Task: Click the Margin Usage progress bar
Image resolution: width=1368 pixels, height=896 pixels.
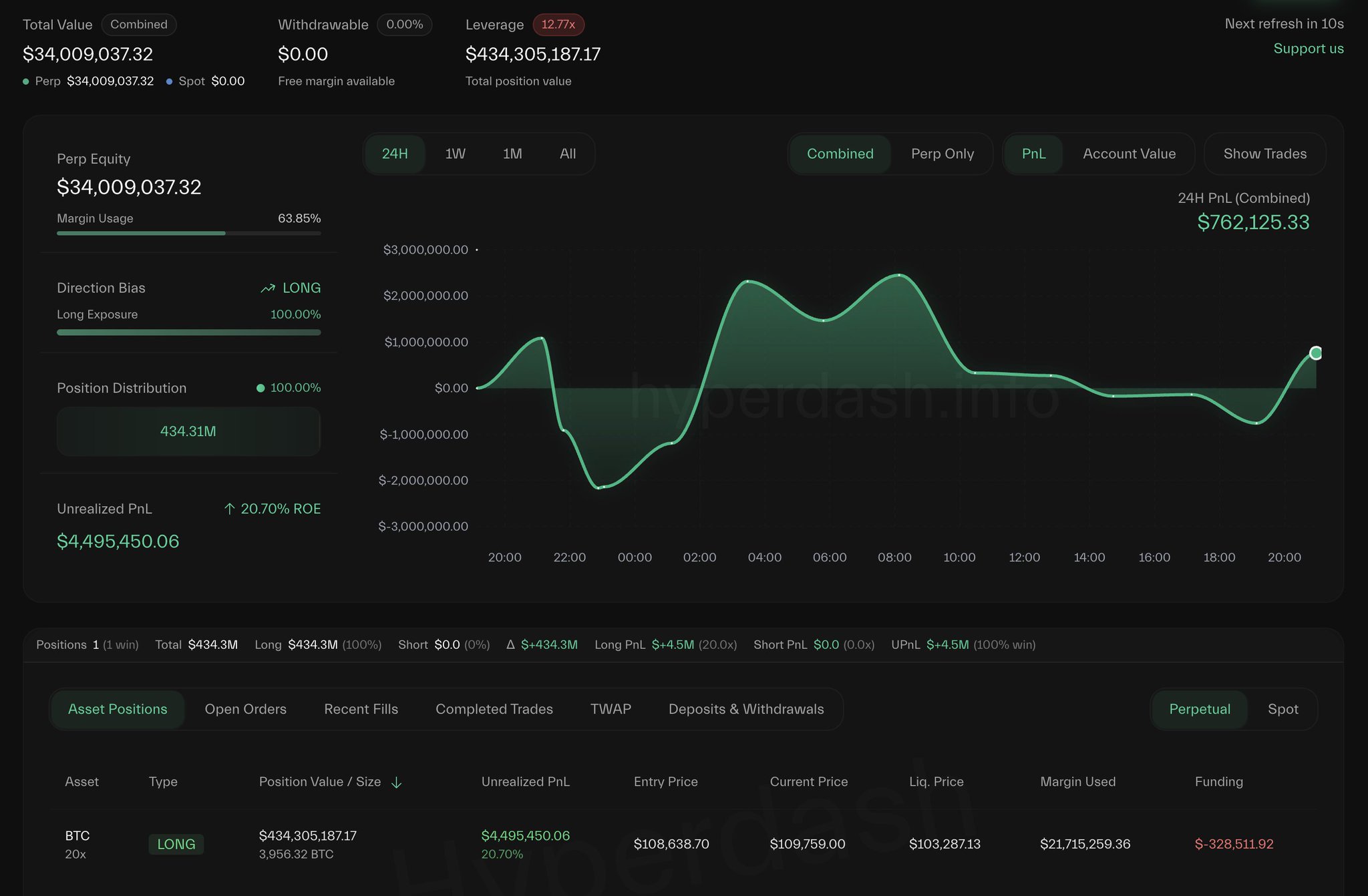Action: pos(189,233)
